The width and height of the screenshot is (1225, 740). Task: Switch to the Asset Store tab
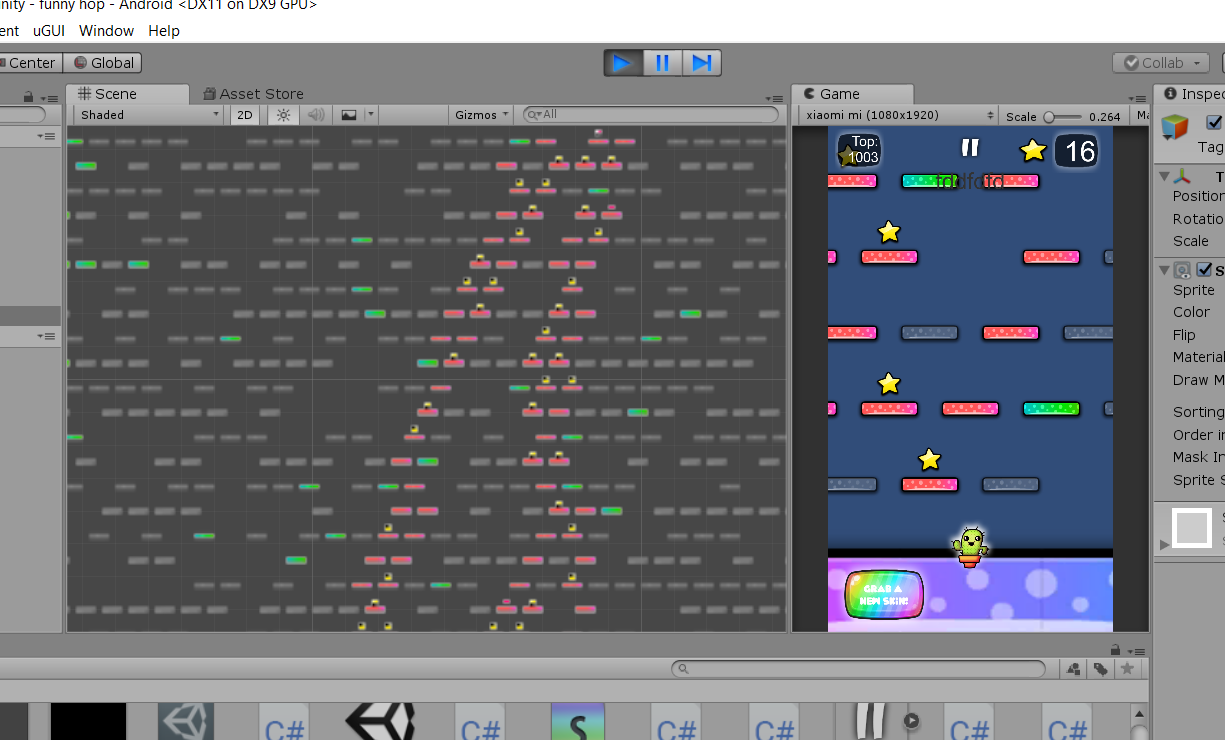(253, 93)
